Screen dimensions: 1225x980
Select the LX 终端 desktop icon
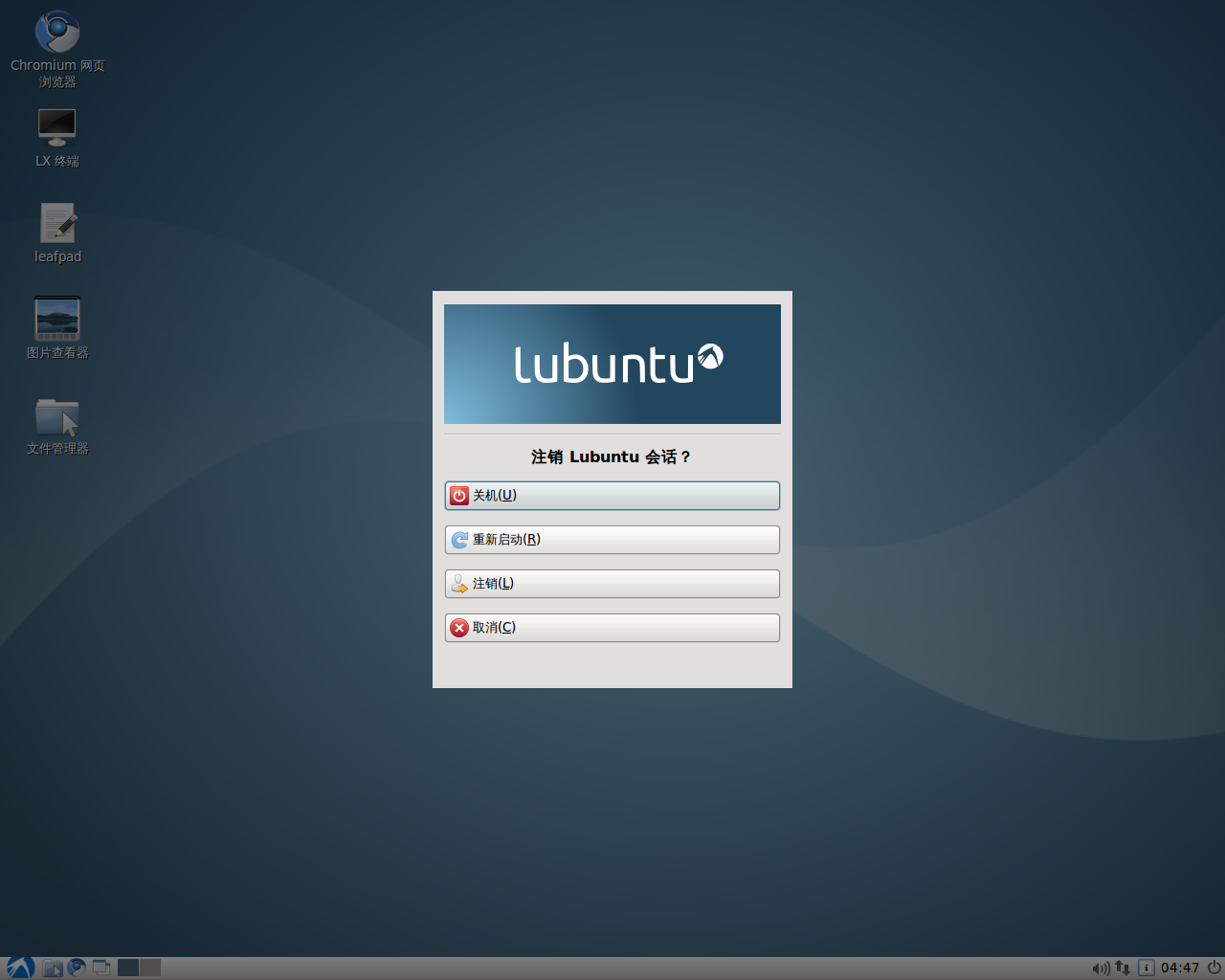(x=57, y=138)
